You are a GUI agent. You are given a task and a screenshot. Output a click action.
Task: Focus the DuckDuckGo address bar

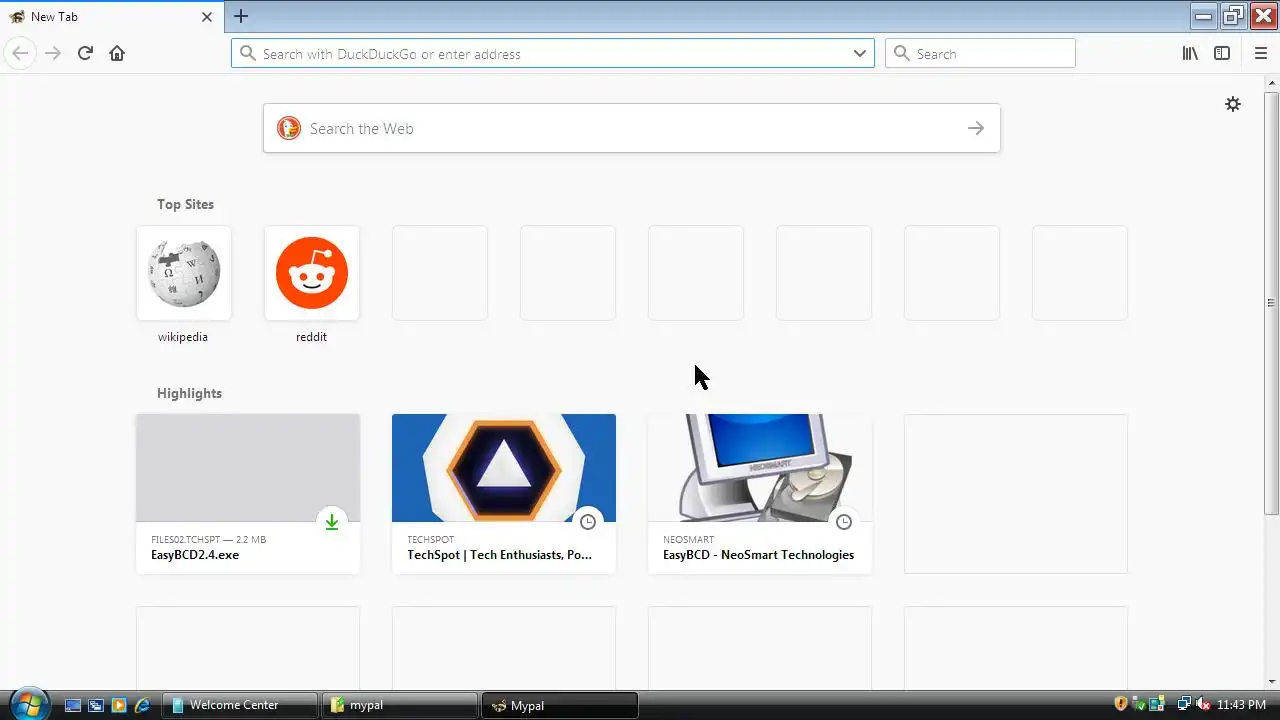(x=553, y=54)
